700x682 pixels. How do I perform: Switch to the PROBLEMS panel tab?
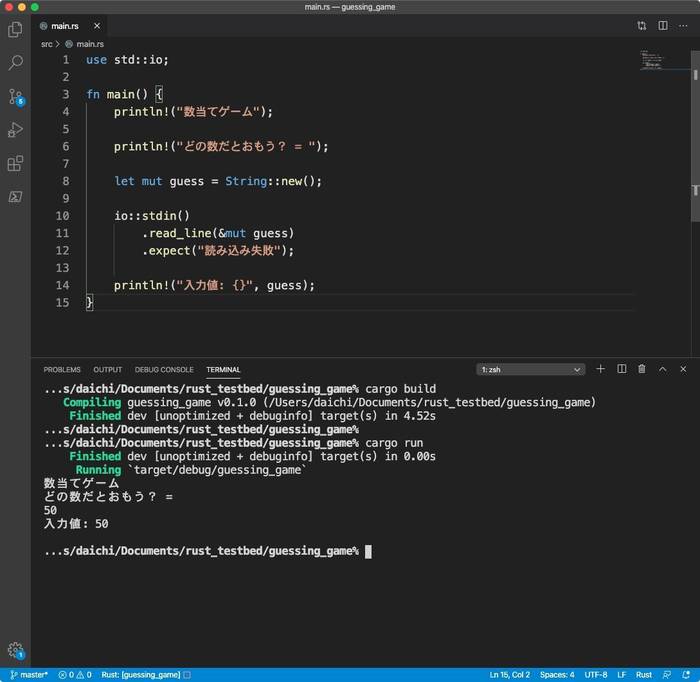[x=62, y=370]
